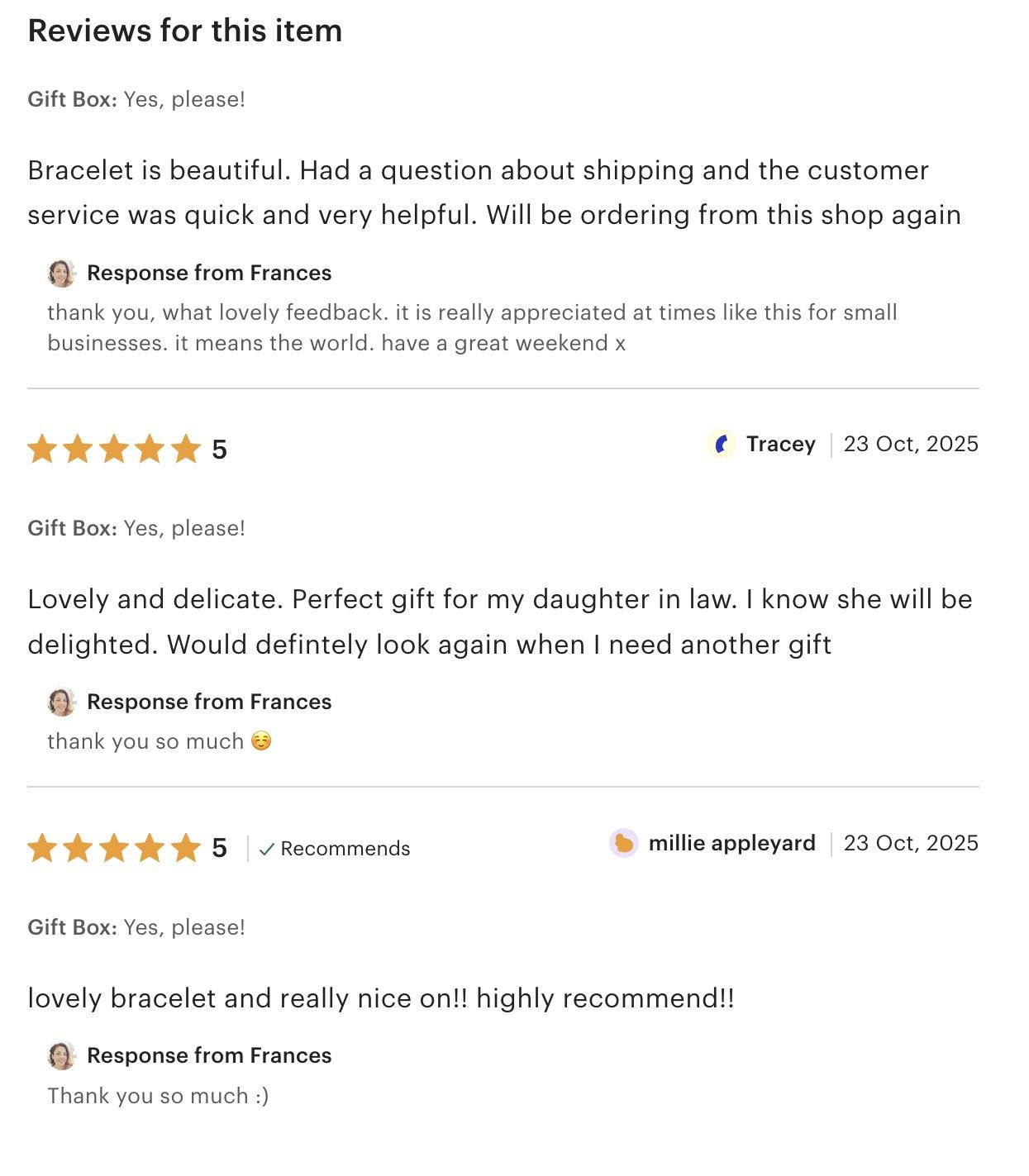Click Frances's avatar under millie's review
1029x1176 pixels.
point(61,1056)
